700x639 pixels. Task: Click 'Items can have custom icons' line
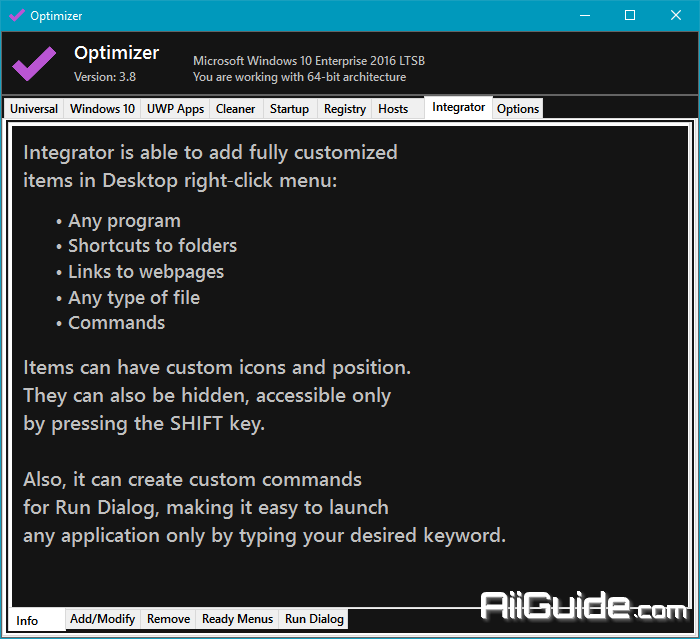coord(217,368)
